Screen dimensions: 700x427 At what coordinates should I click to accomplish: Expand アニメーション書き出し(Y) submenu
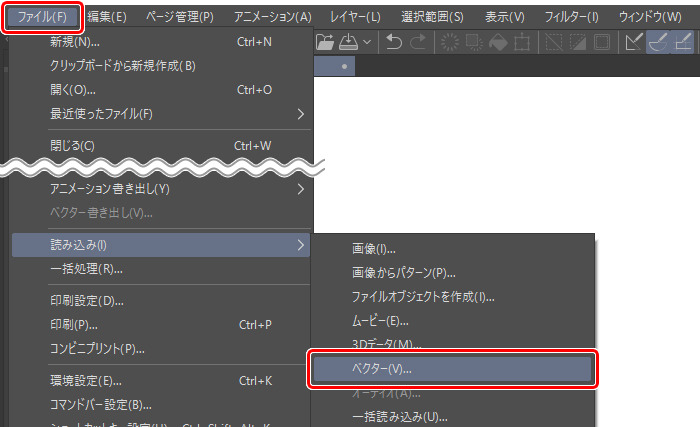click(161, 189)
